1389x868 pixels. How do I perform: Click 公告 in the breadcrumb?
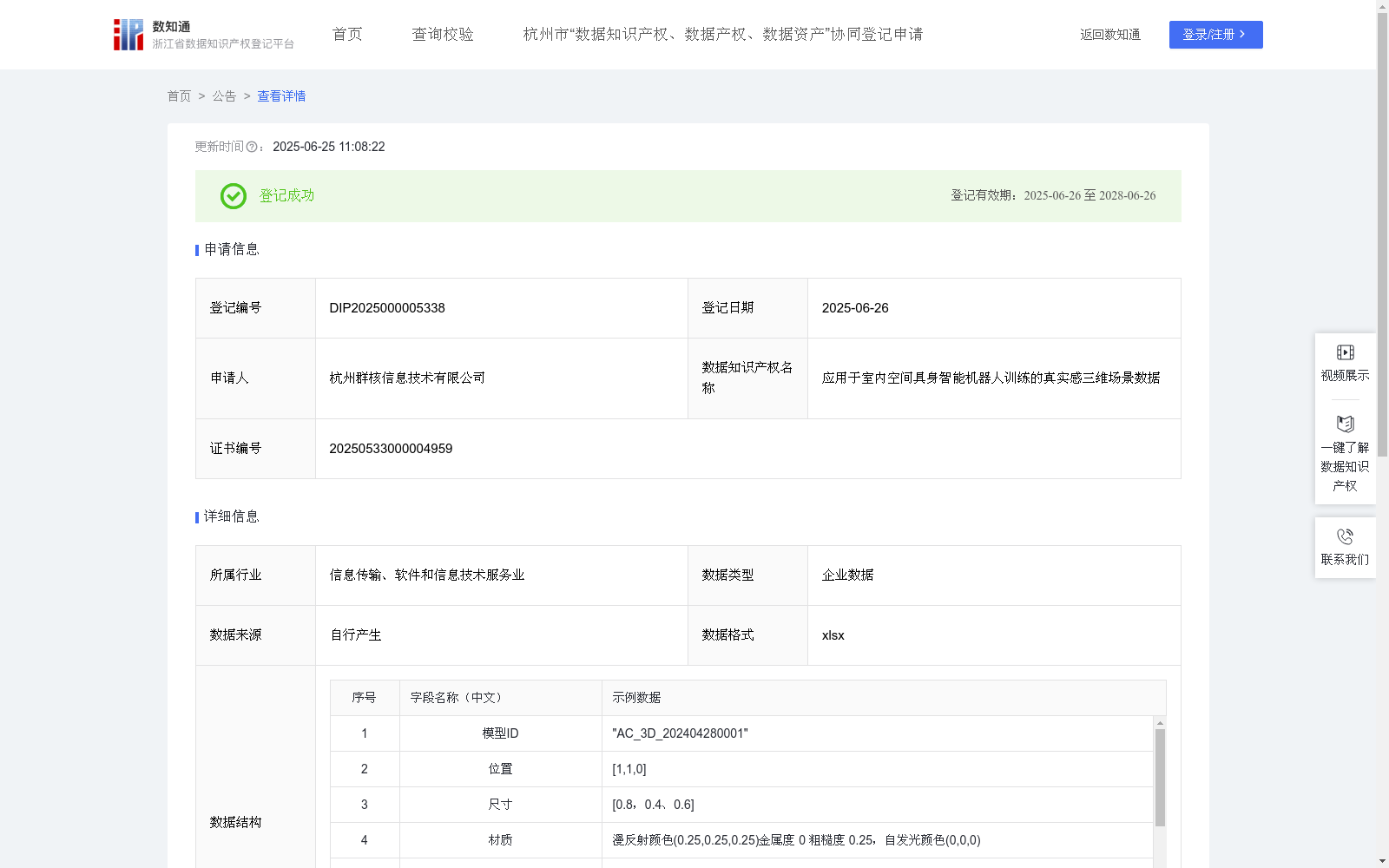click(x=224, y=96)
